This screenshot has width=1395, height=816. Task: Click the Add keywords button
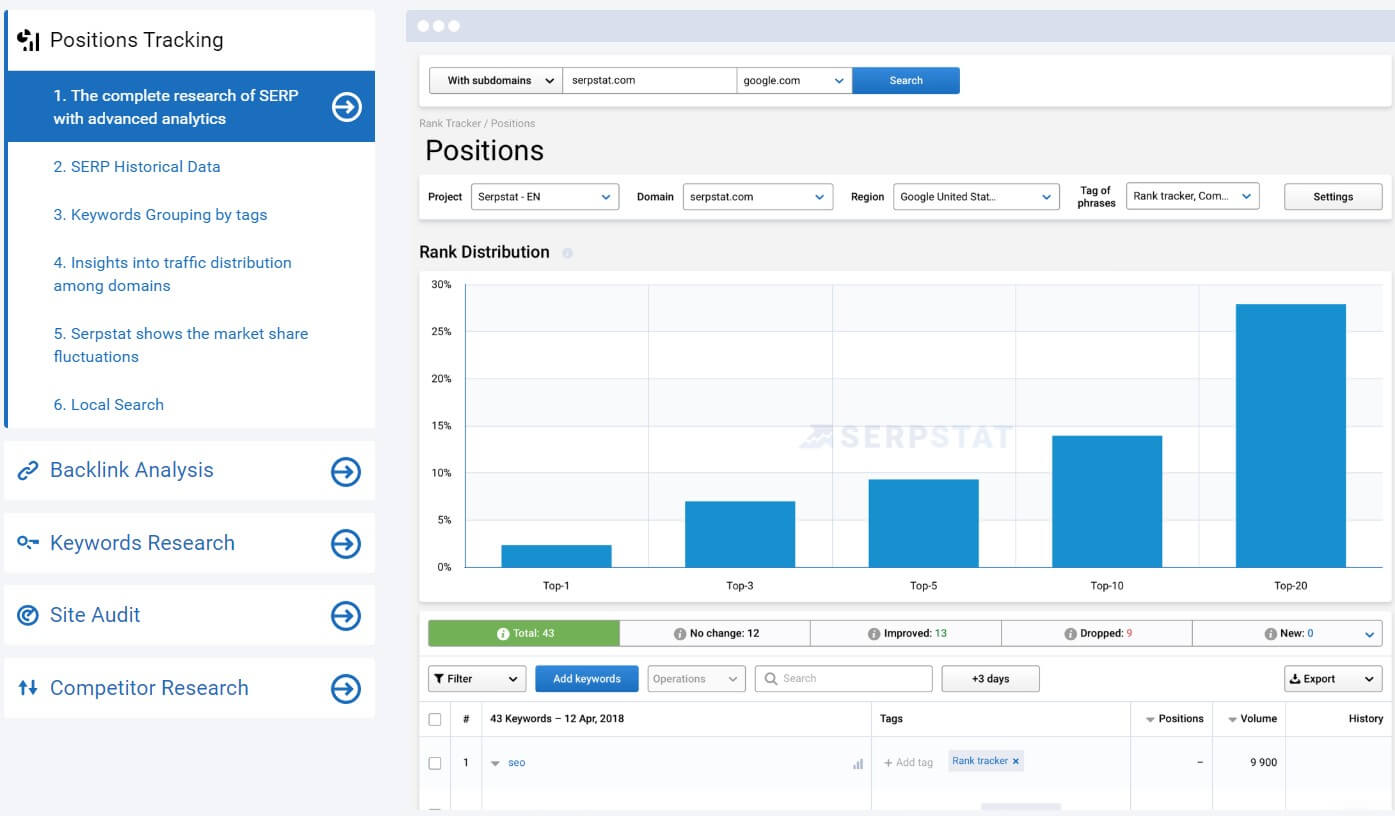pyautogui.click(x=587, y=679)
